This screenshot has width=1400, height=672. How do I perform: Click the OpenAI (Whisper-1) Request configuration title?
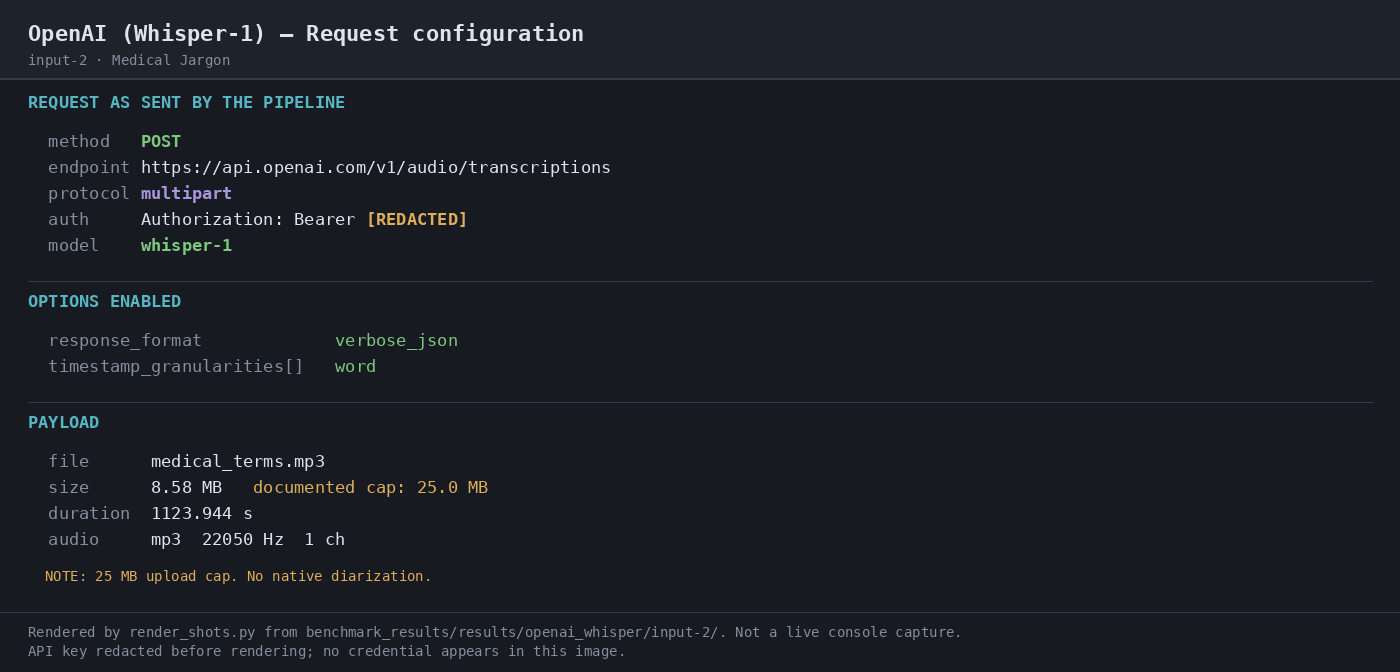[306, 33]
